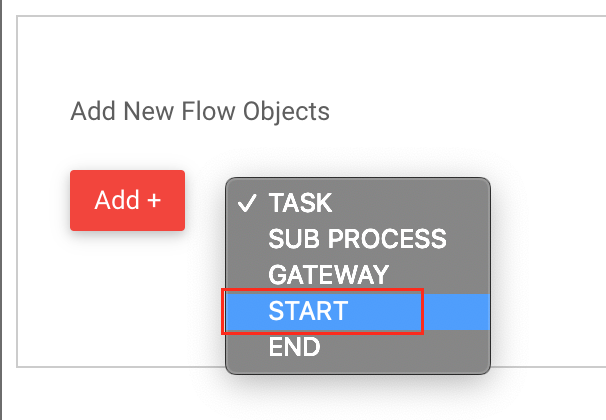Click the Add New Flow Objects heading

200,110
